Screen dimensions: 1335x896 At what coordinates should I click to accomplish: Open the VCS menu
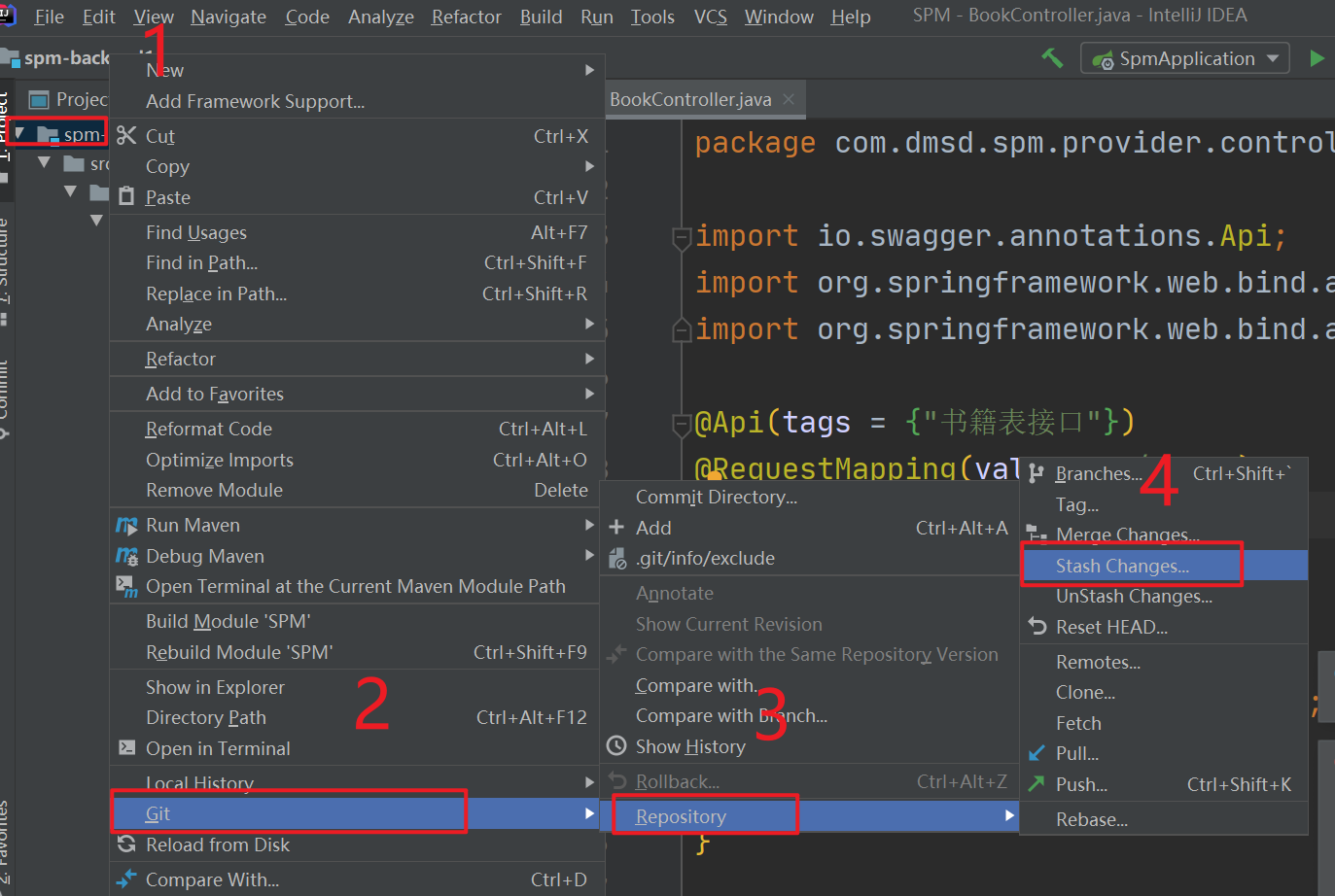710,17
